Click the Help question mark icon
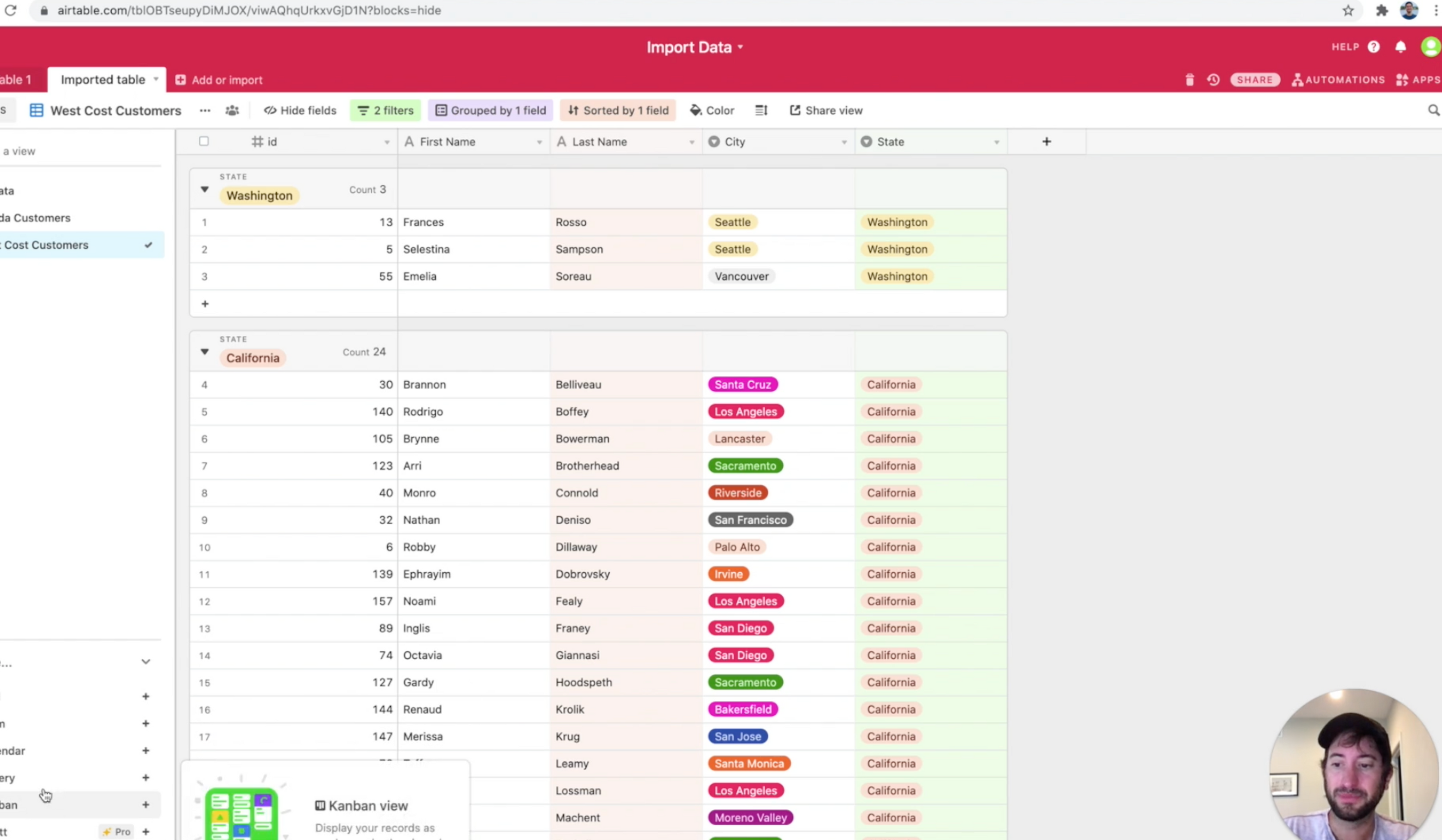1442x840 pixels. pyautogui.click(x=1374, y=47)
